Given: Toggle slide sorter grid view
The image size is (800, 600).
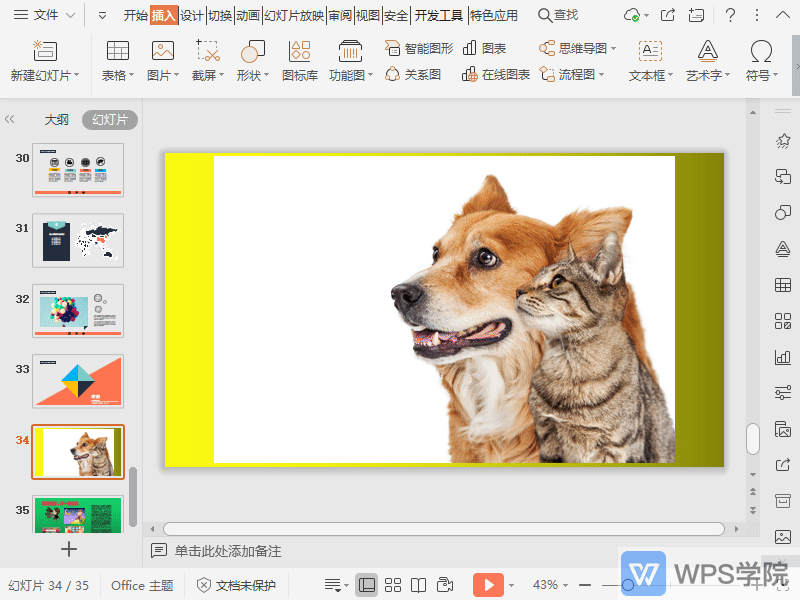Looking at the screenshot, I should point(393,585).
